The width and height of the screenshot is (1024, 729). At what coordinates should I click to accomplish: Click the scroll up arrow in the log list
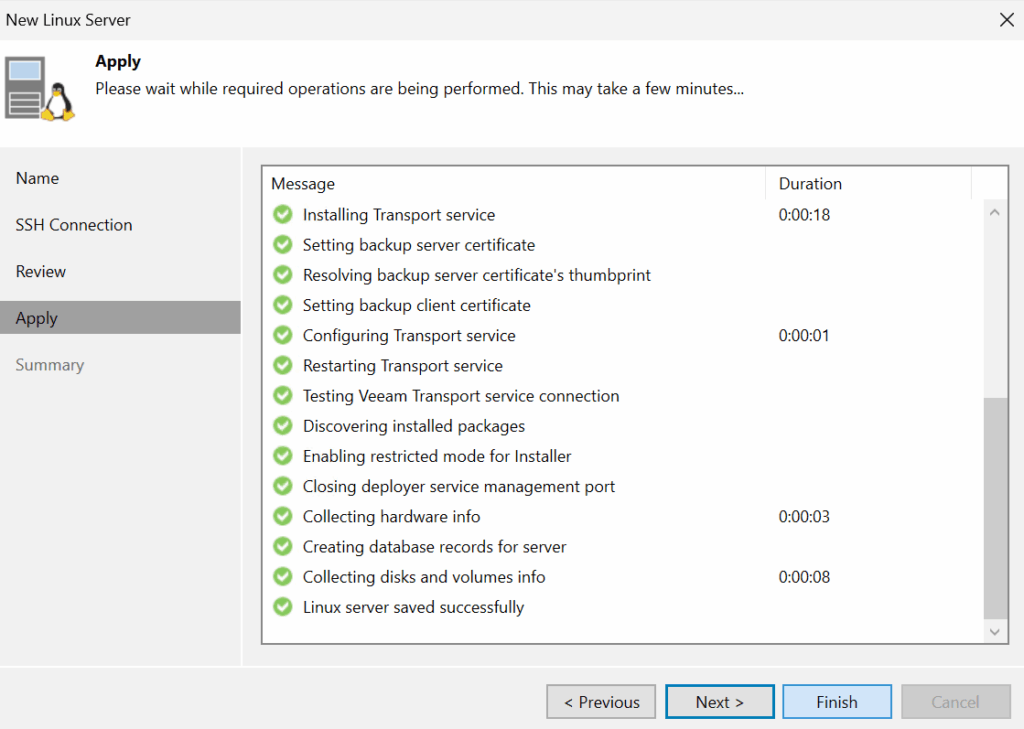[995, 212]
